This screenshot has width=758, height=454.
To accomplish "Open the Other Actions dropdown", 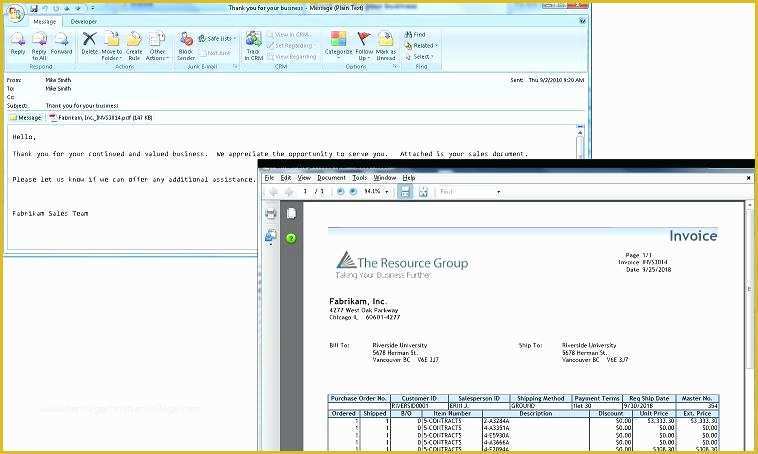I will 157,46.
